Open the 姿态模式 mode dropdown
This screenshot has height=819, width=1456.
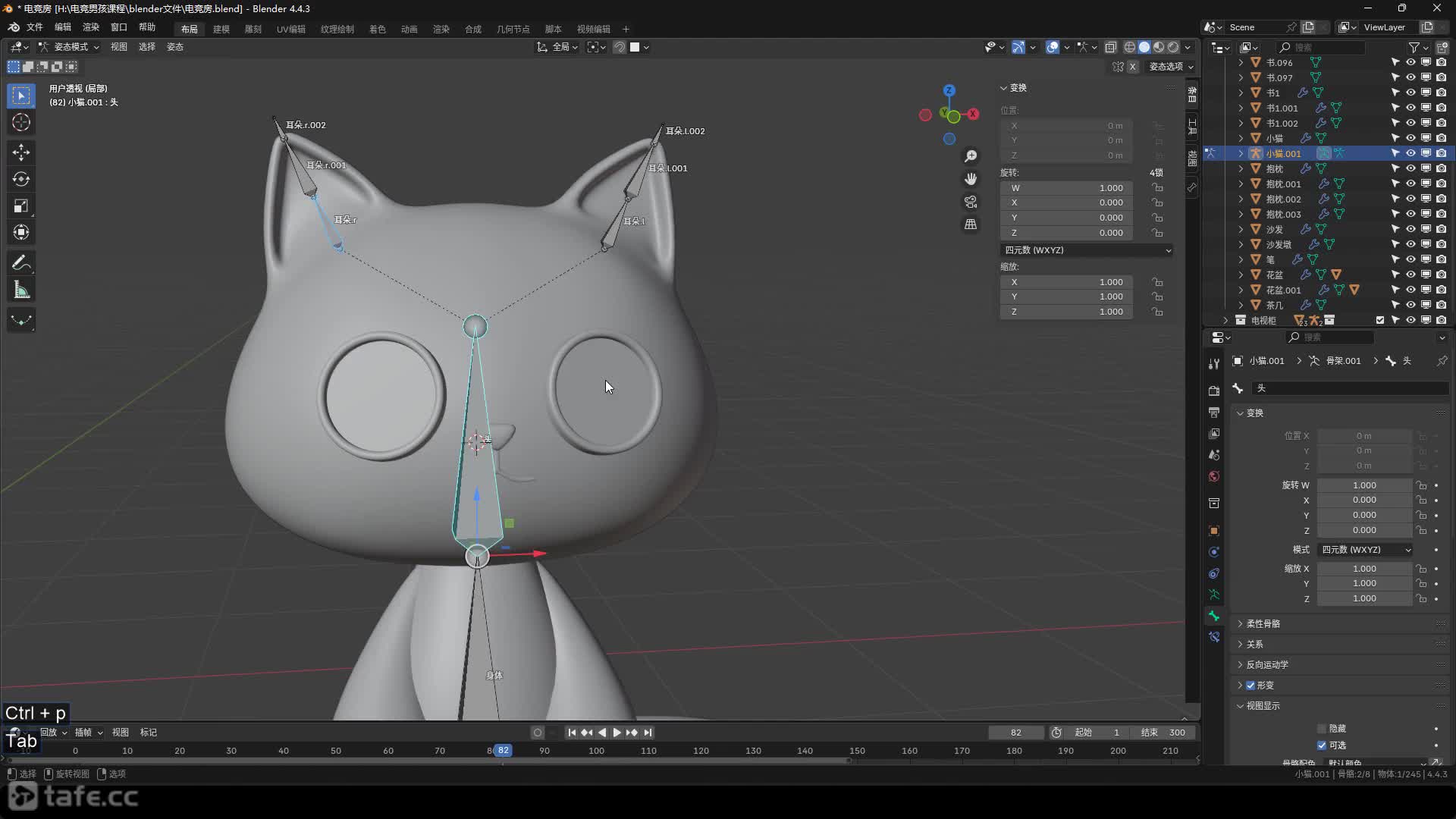coord(70,47)
